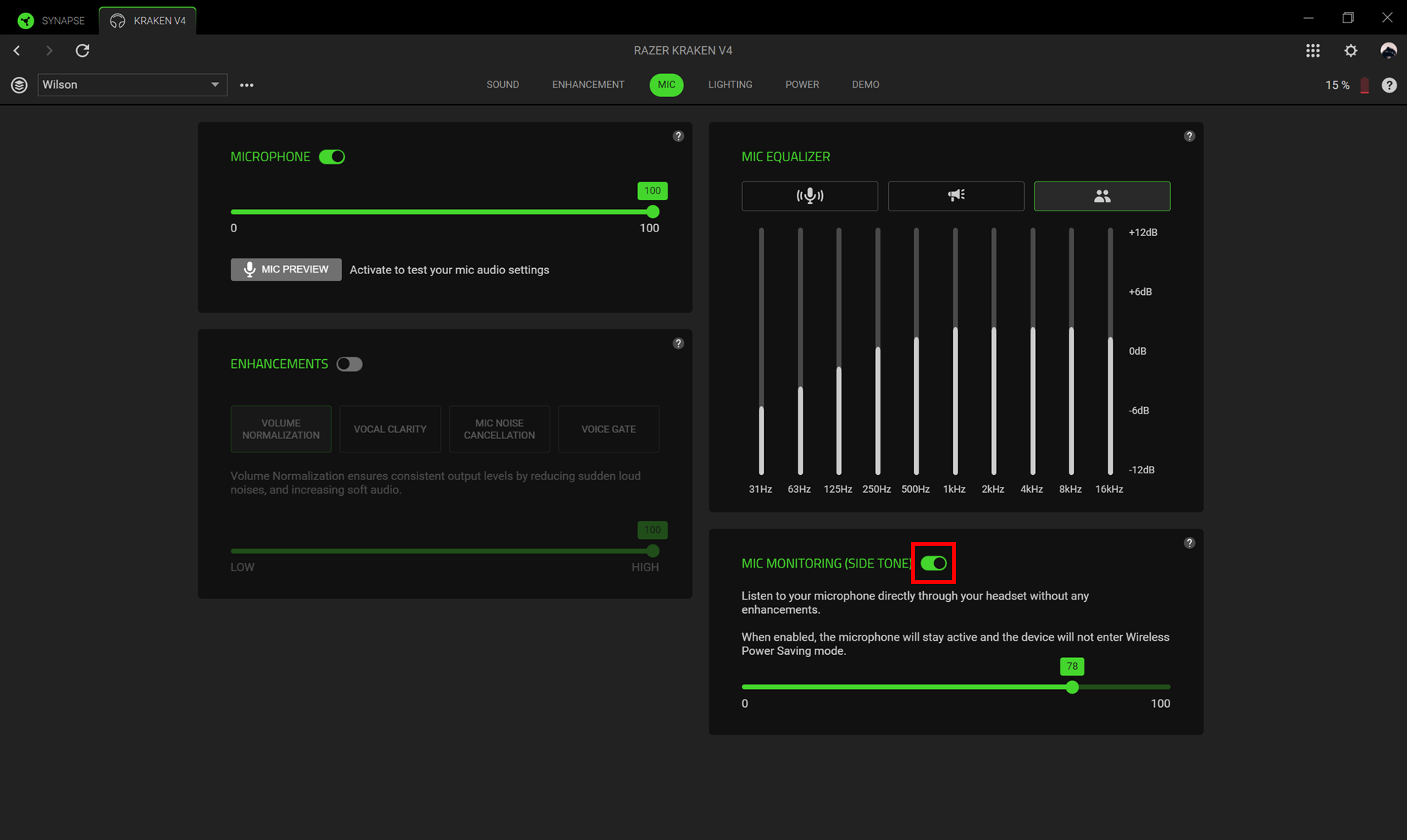Select the group conference equalizer preset
This screenshot has width=1407, height=840.
pos(1102,196)
